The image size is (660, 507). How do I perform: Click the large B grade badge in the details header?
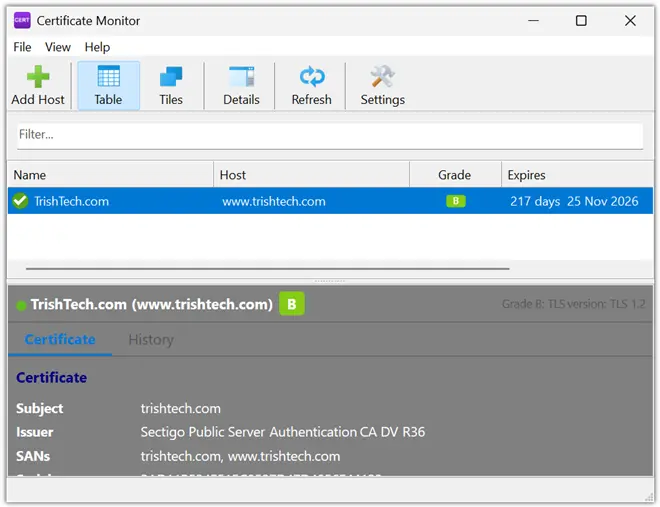(x=292, y=304)
